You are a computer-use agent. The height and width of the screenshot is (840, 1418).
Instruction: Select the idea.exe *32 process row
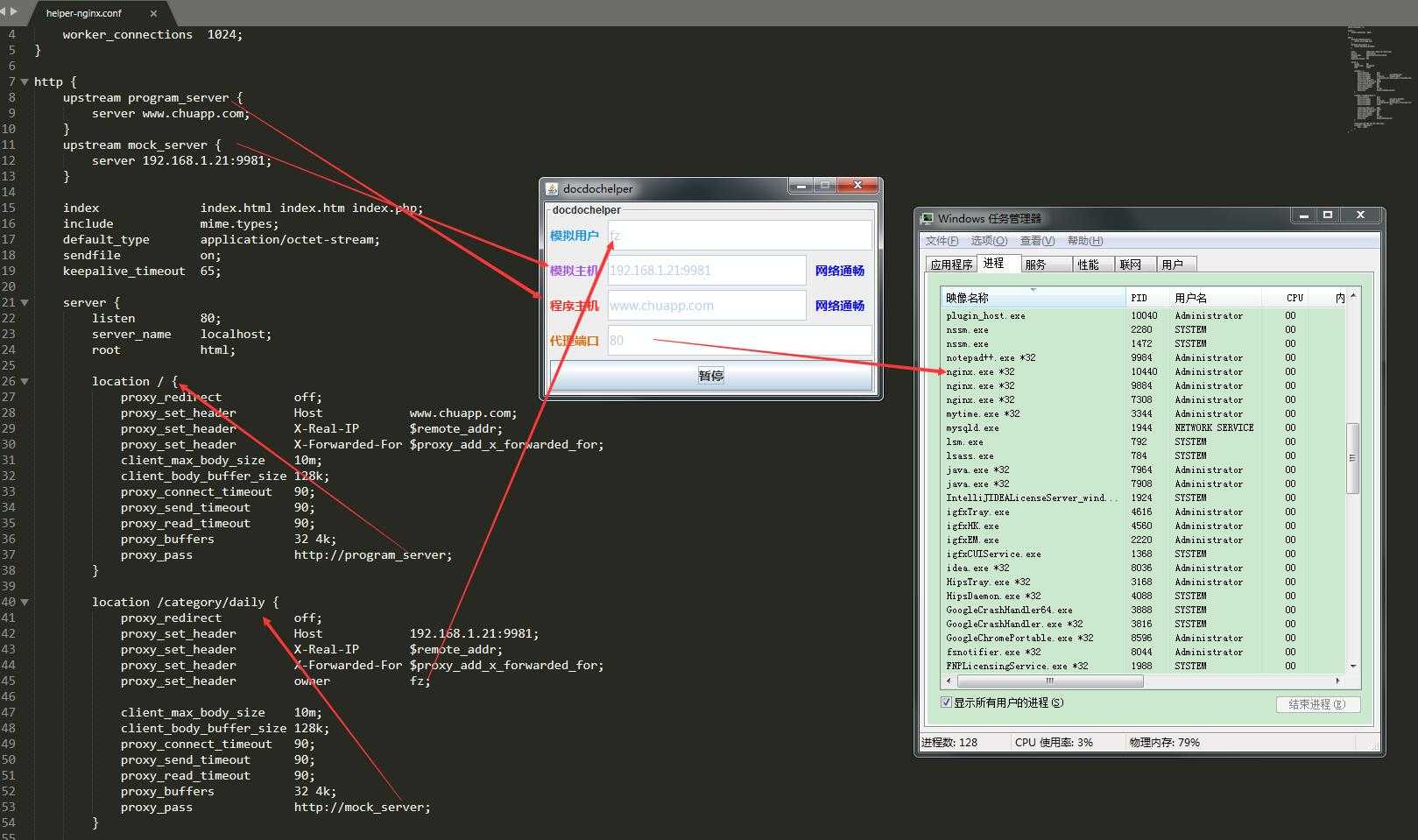tap(1144, 568)
